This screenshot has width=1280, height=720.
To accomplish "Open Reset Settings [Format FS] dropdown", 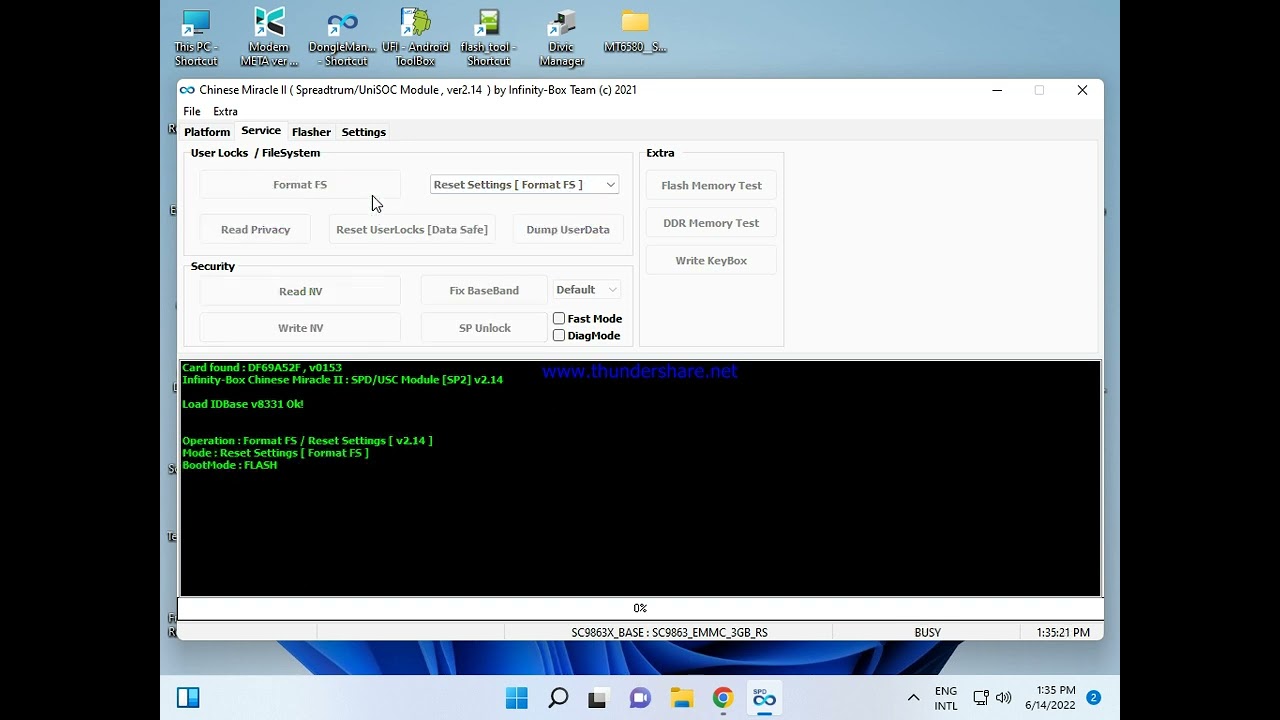I will (x=524, y=184).
